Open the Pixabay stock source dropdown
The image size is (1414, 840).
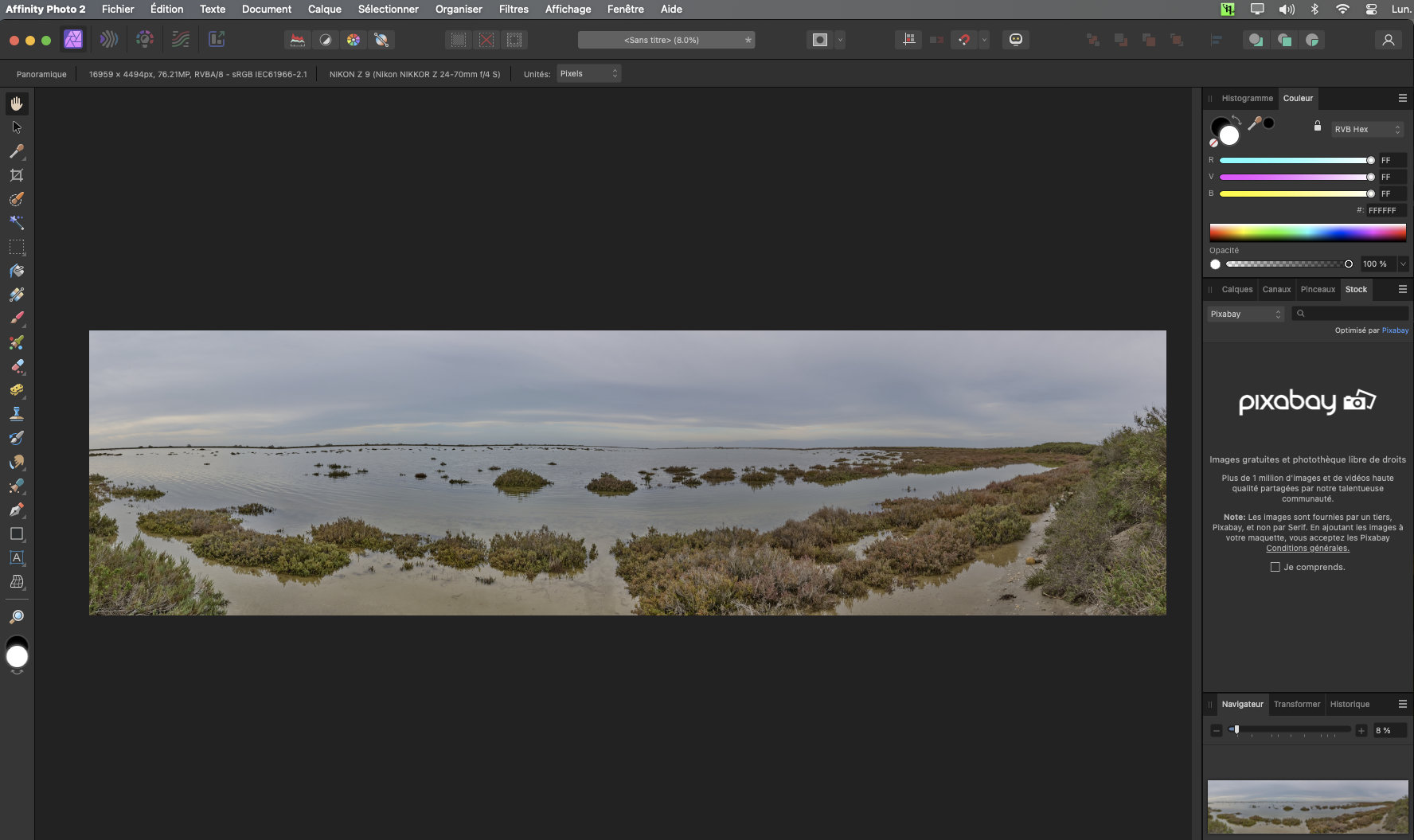tap(1245, 314)
